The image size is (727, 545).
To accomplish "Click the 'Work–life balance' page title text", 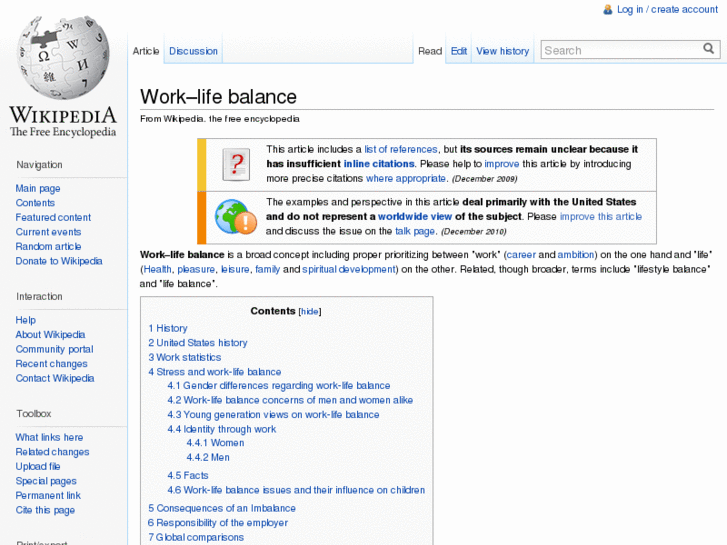I will click(218, 97).
